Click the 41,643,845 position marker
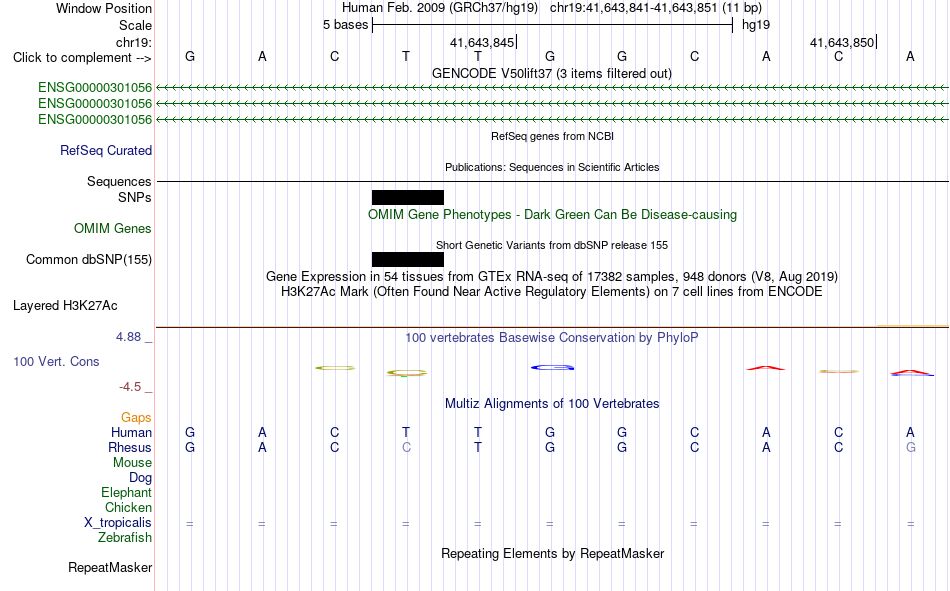The width and height of the screenshot is (950, 591). click(x=482, y=42)
